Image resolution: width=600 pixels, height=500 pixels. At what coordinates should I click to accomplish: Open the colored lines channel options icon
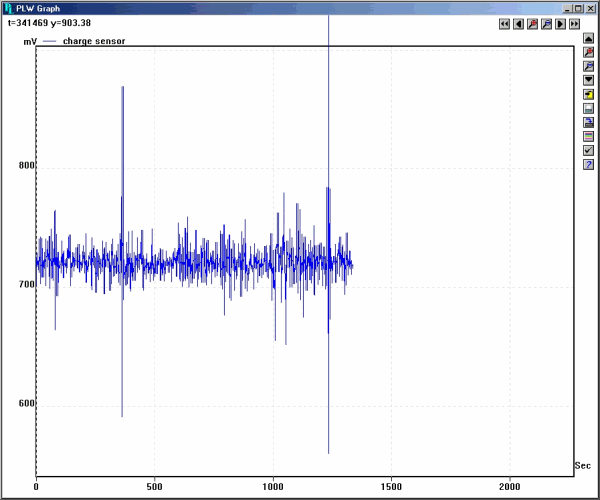[589, 136]
